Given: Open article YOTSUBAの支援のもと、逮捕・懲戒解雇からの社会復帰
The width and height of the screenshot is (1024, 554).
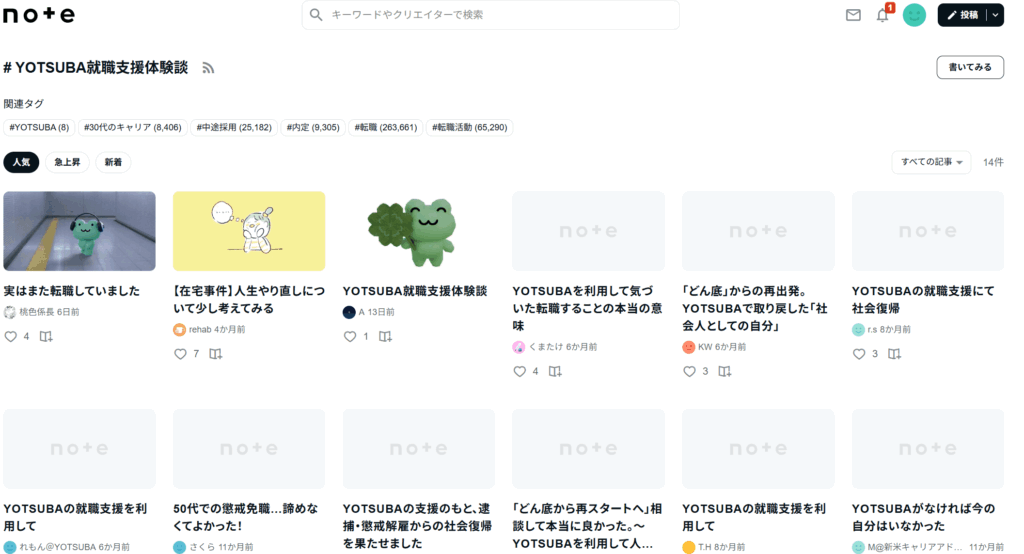Looking at the screenshot, I should 417,526.
